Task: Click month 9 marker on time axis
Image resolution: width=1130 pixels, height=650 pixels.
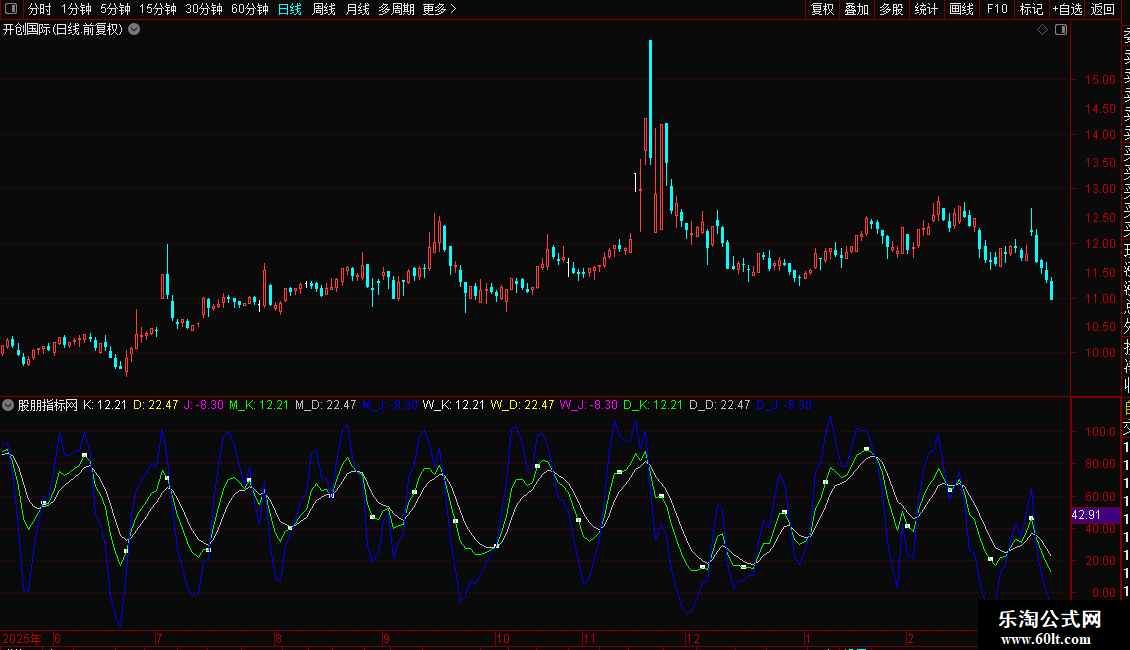Action: pos(386,638)
